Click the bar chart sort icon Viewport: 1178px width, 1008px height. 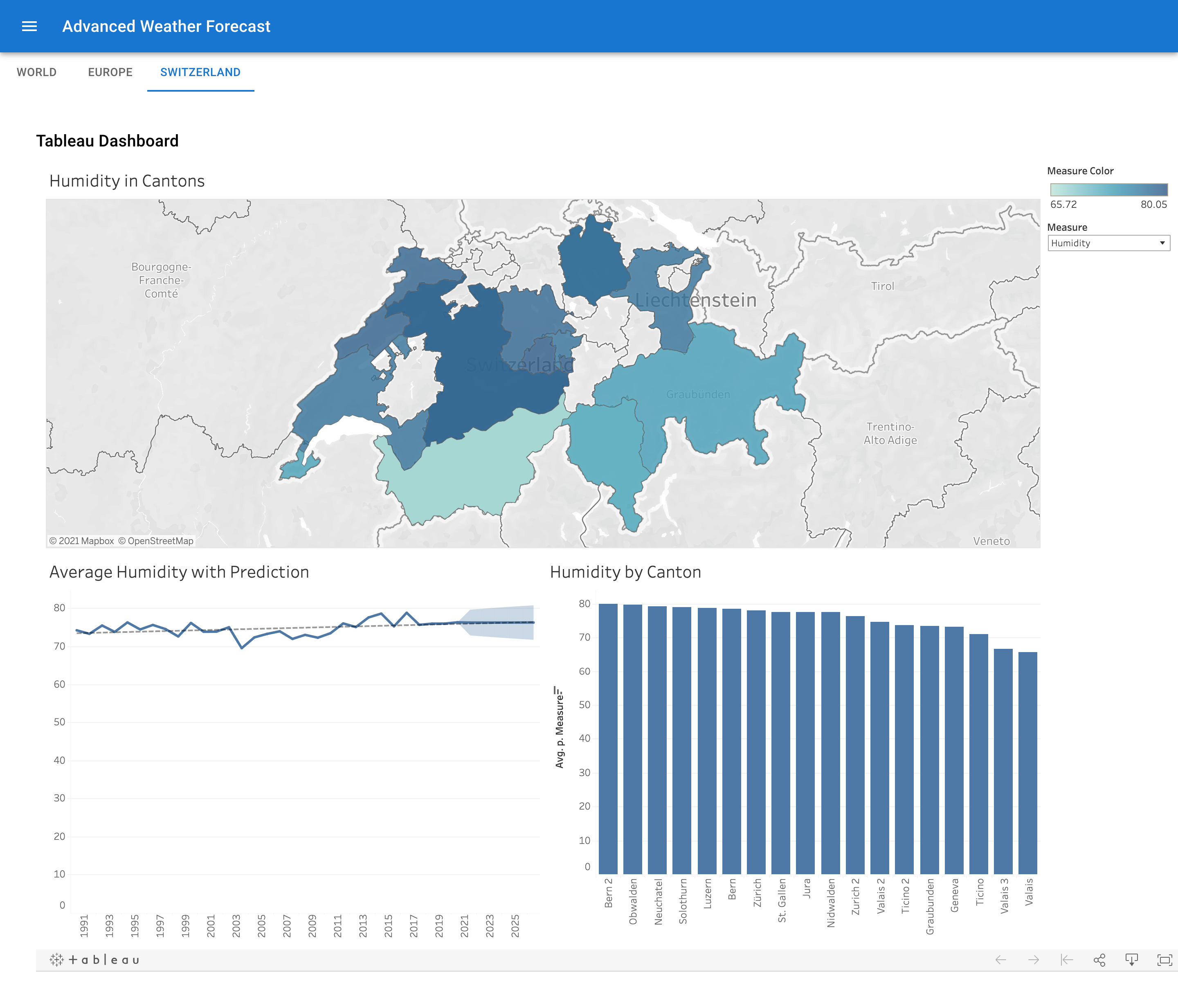point(558,691)
